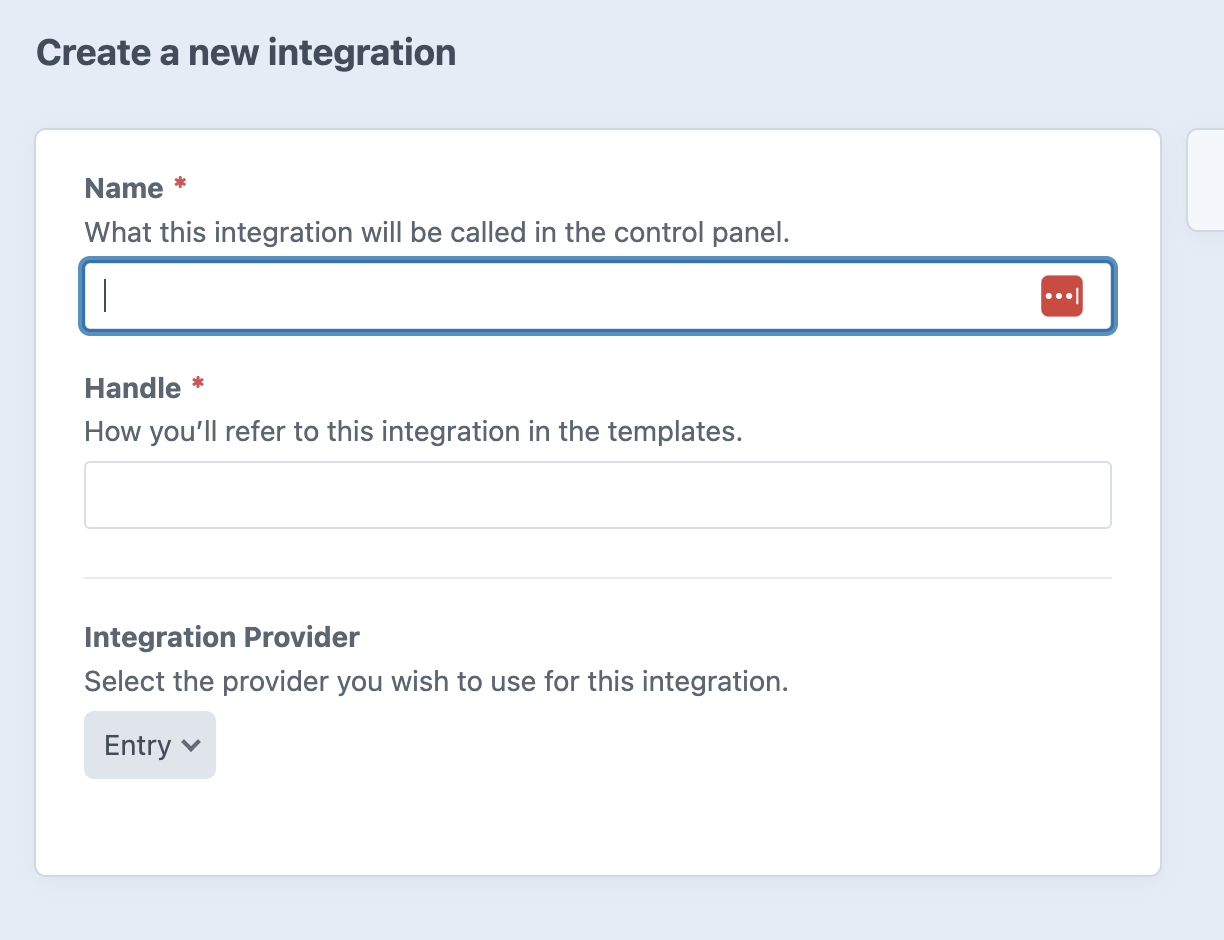Viewport: 1224px width, 940px height.
Task: Click the provider selection helper text
Action: point(435,681)
